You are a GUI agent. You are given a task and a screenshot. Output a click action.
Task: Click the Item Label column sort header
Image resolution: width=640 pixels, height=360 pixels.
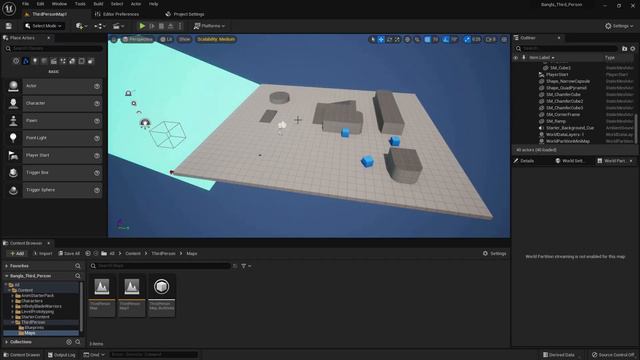click(x=542, y=58)
